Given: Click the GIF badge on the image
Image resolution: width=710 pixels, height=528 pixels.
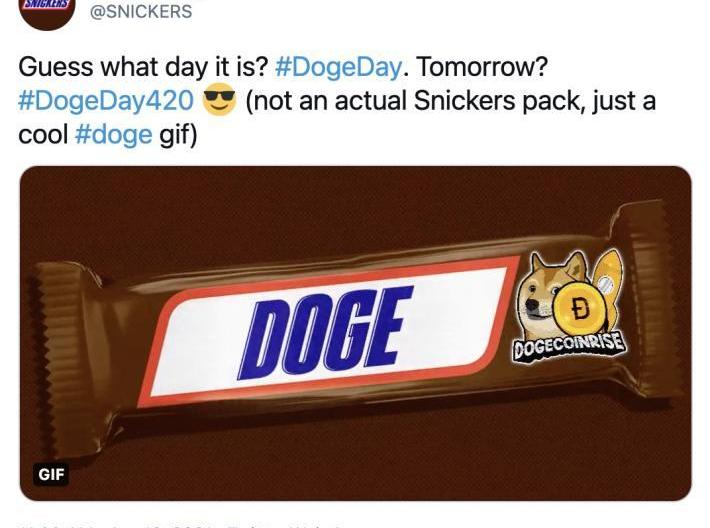Looking at the screenshot, I should tap(51, 475).
